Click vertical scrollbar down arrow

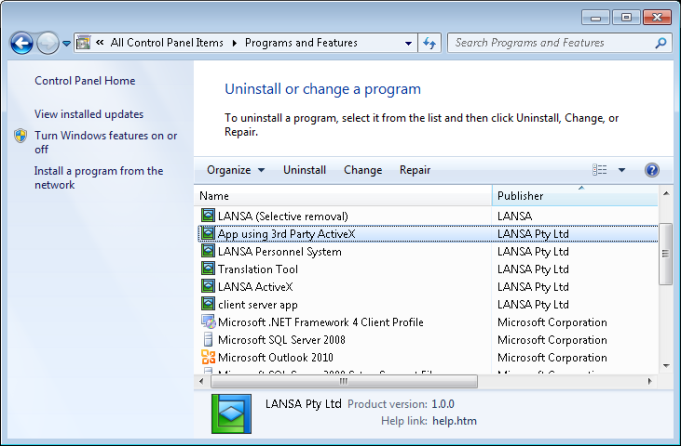point(666,366)
